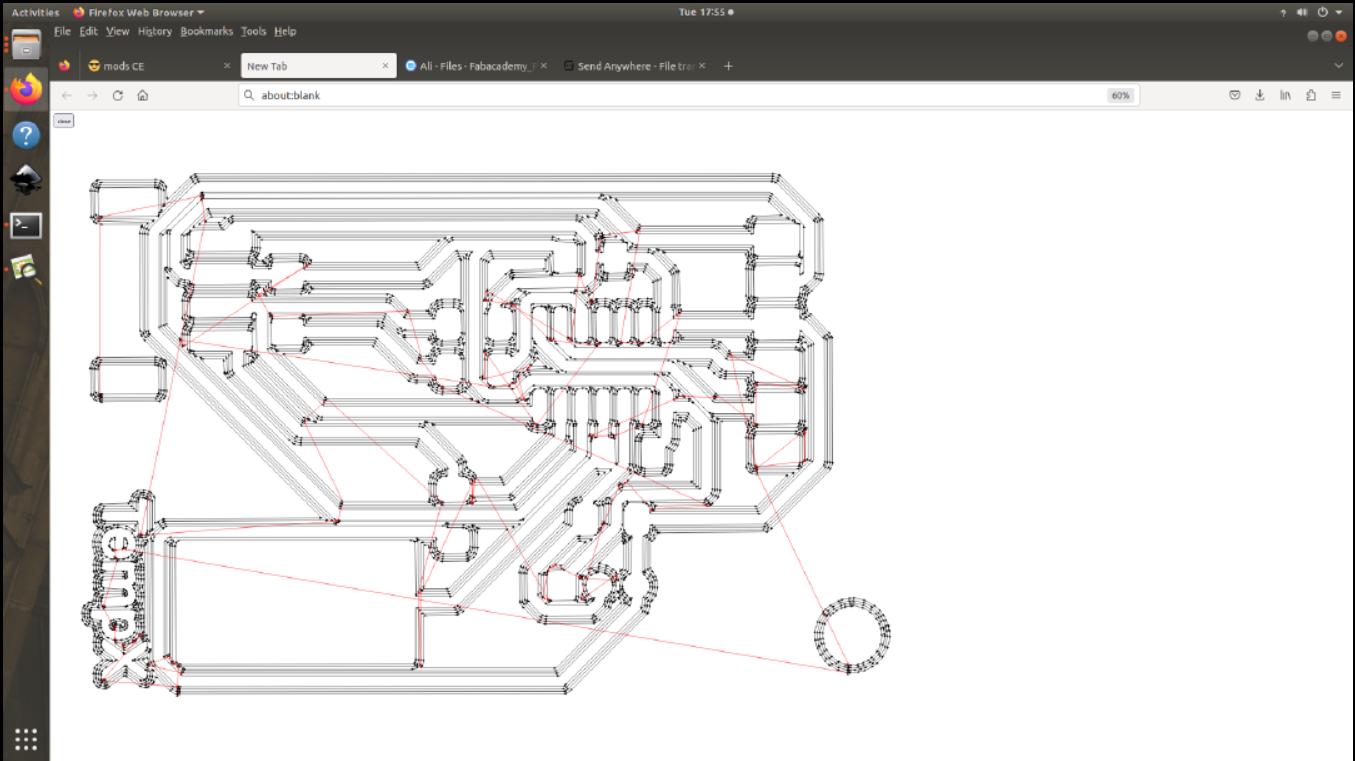
Task: Open the clock showing Tue 17:55
Action: click(706, 12)
